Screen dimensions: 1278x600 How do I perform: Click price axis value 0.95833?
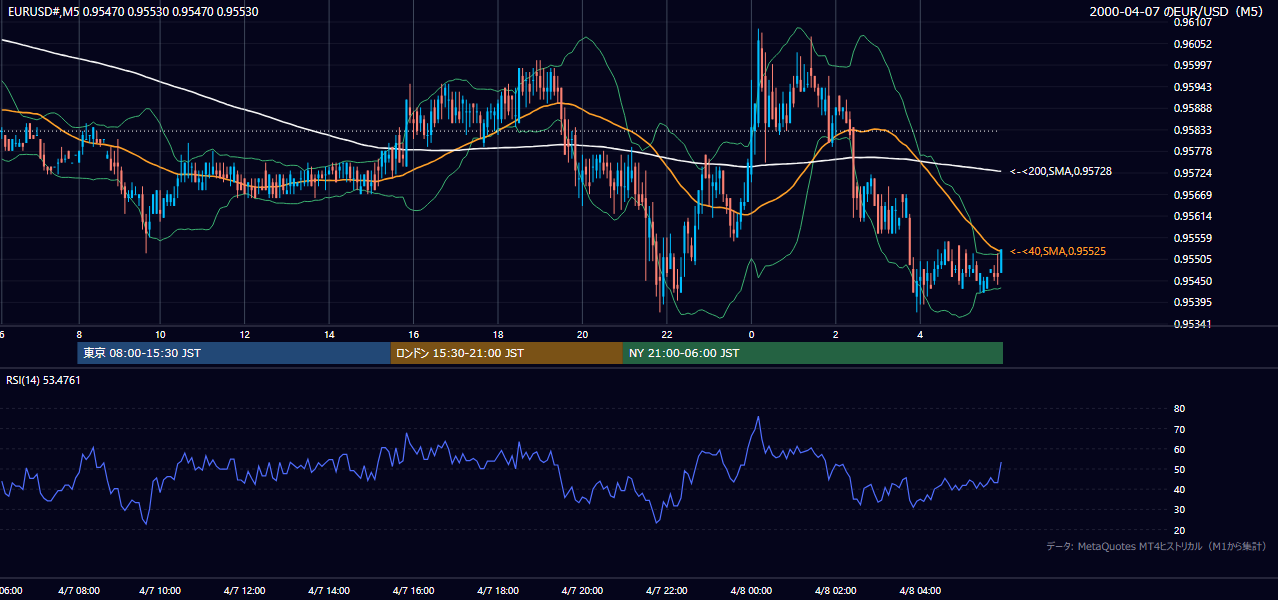1192,130
